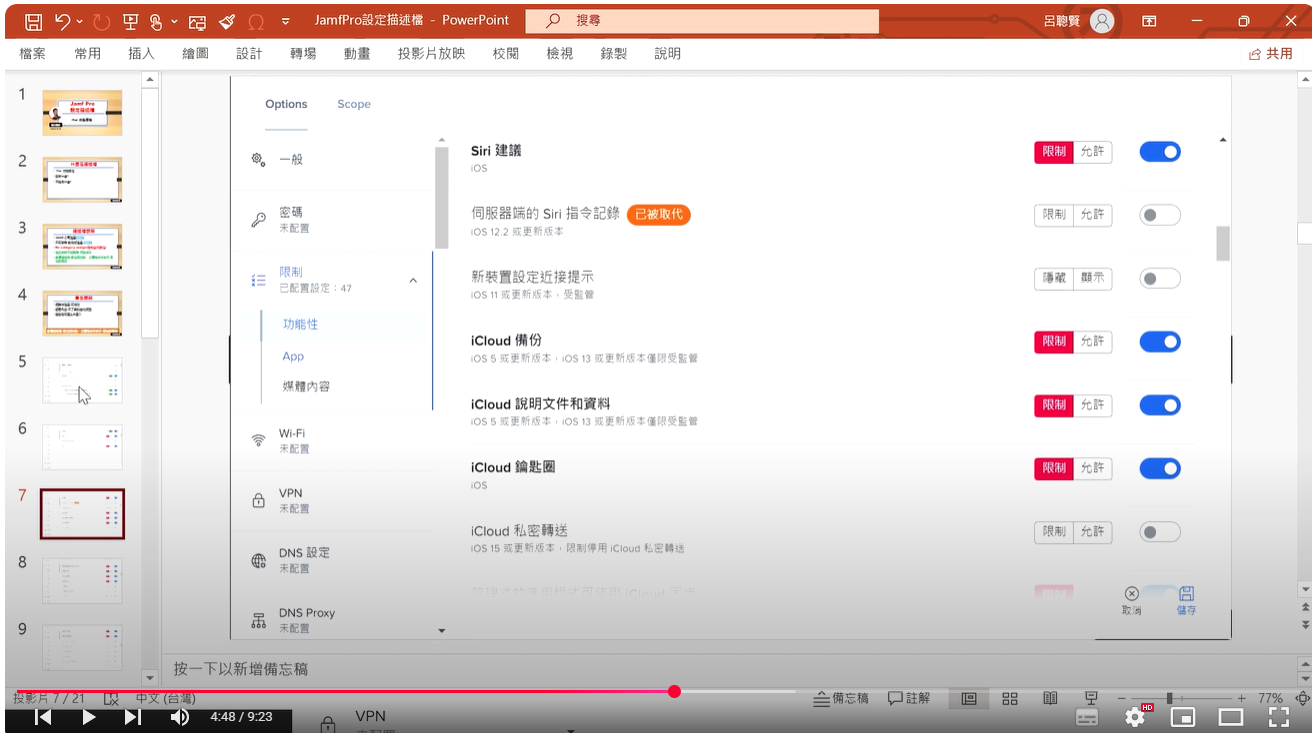Toggle YouTube subtitles icon

[1087, 717]
